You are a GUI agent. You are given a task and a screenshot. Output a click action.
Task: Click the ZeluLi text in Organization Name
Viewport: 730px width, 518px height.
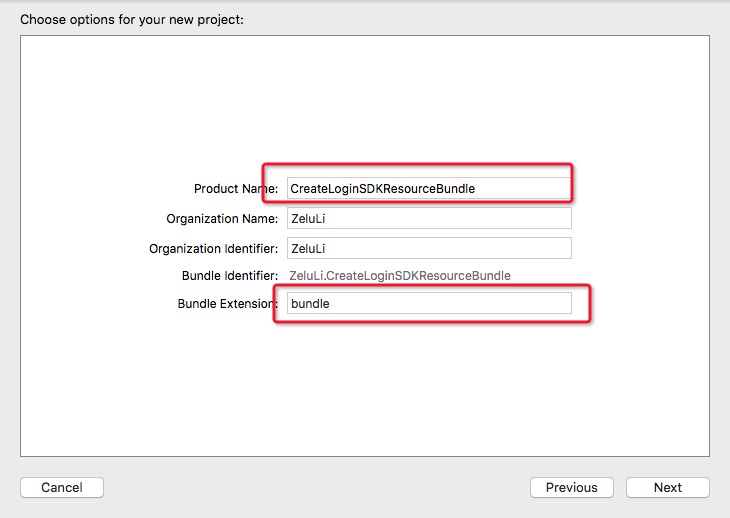coord(308,218)
